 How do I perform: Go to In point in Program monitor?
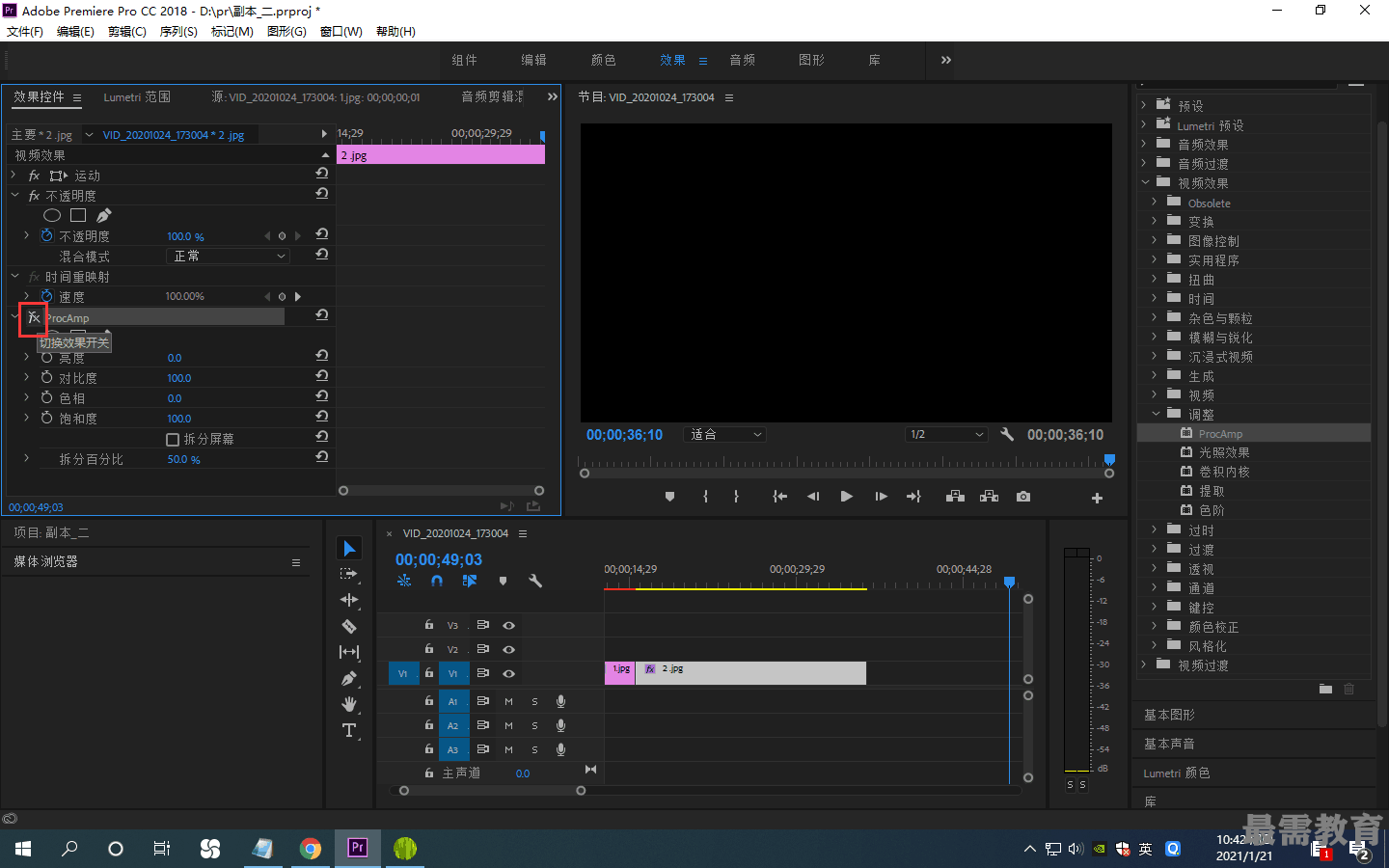click(780, 497)
